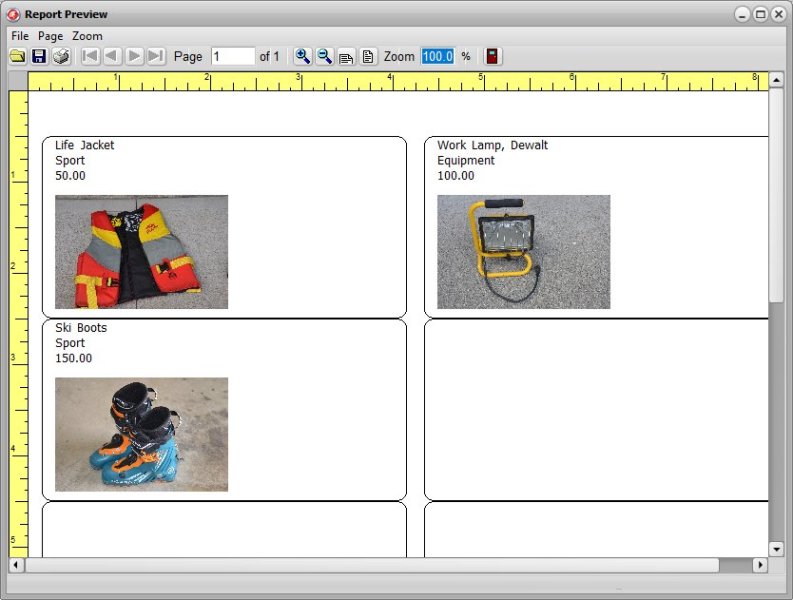Click the horizontal scrollbar left arrow
This screenshot has width=793, height=600.
pos(16,565)
